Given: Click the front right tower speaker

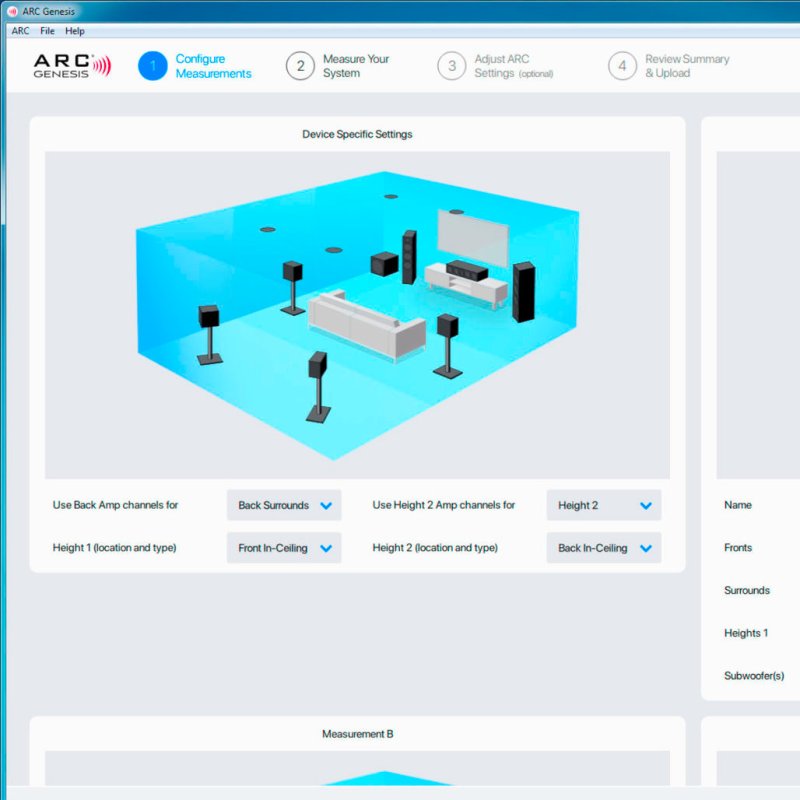Looking at the screenshot, I should tap(524, 292).
